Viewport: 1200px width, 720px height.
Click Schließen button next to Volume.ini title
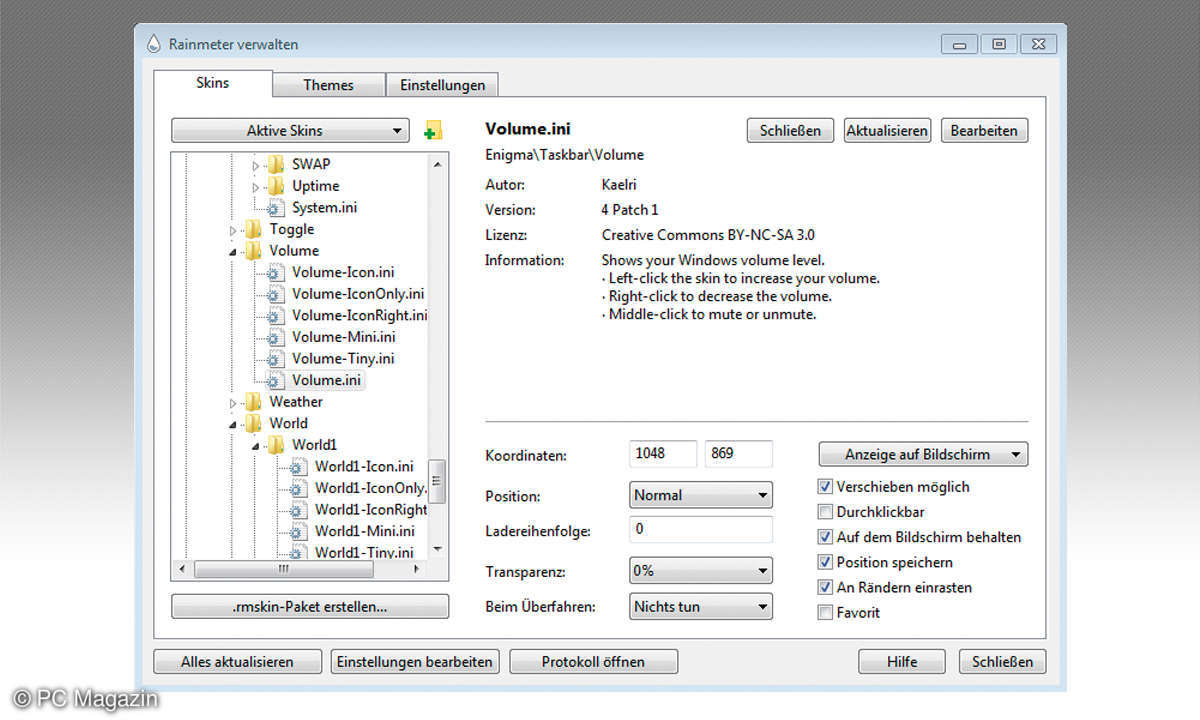pos(790,130)
